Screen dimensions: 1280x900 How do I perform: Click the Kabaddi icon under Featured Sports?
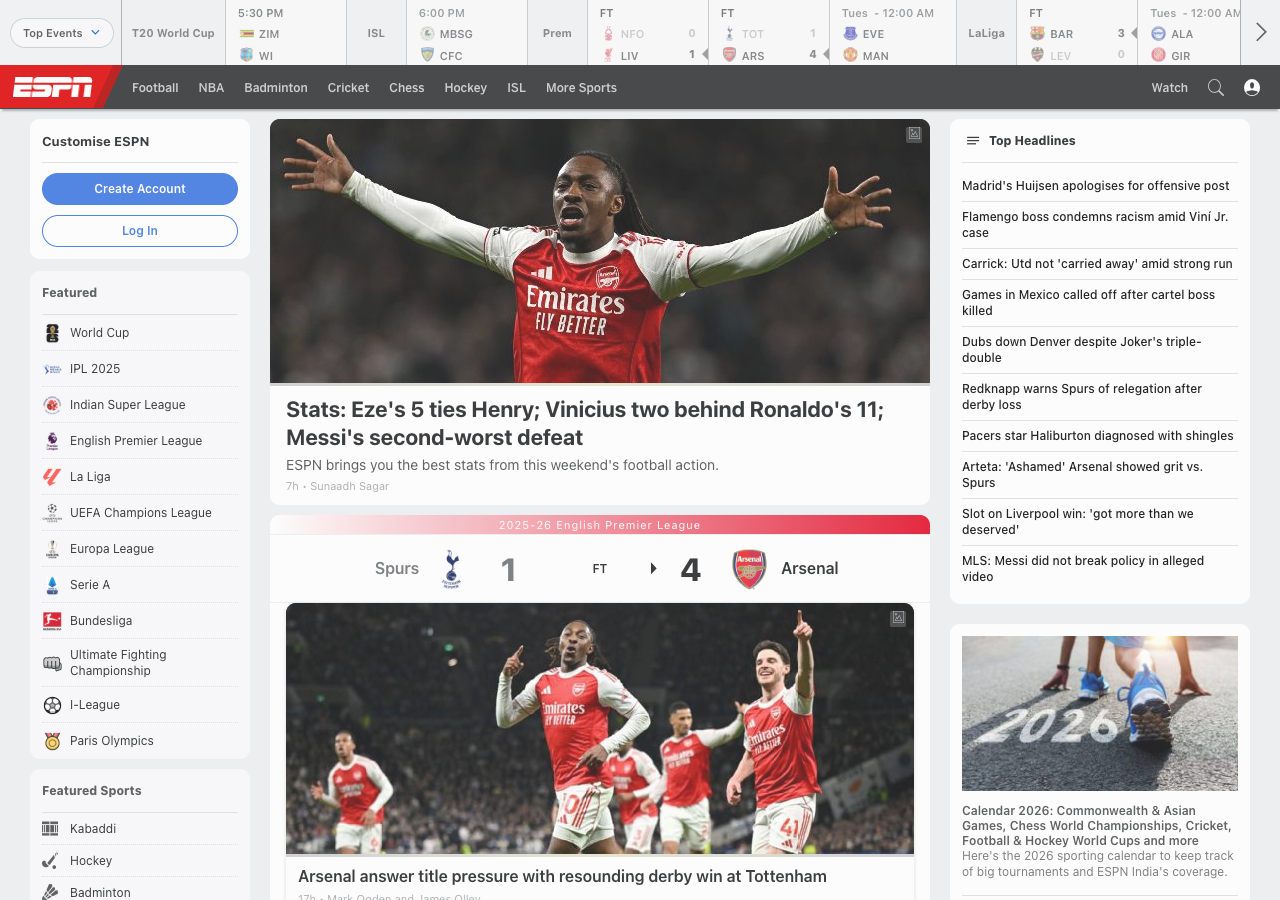[52, 828]
